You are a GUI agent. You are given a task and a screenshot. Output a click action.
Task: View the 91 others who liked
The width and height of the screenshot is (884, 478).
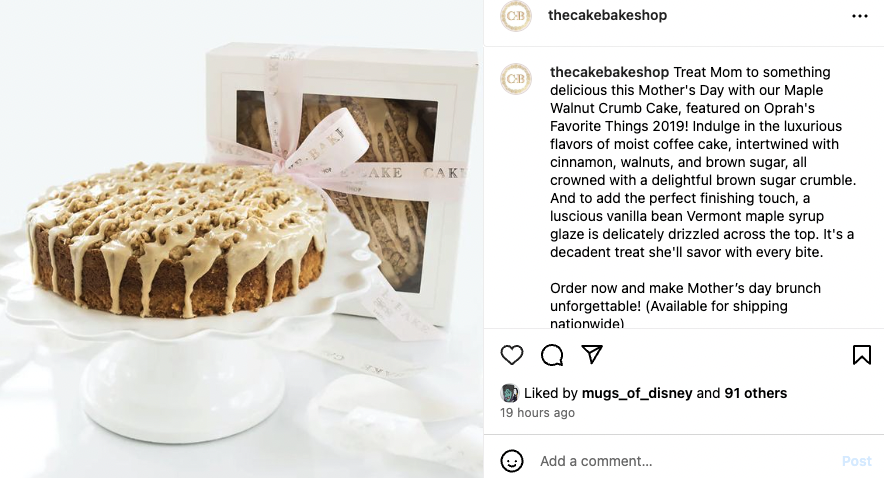point(755,393)
